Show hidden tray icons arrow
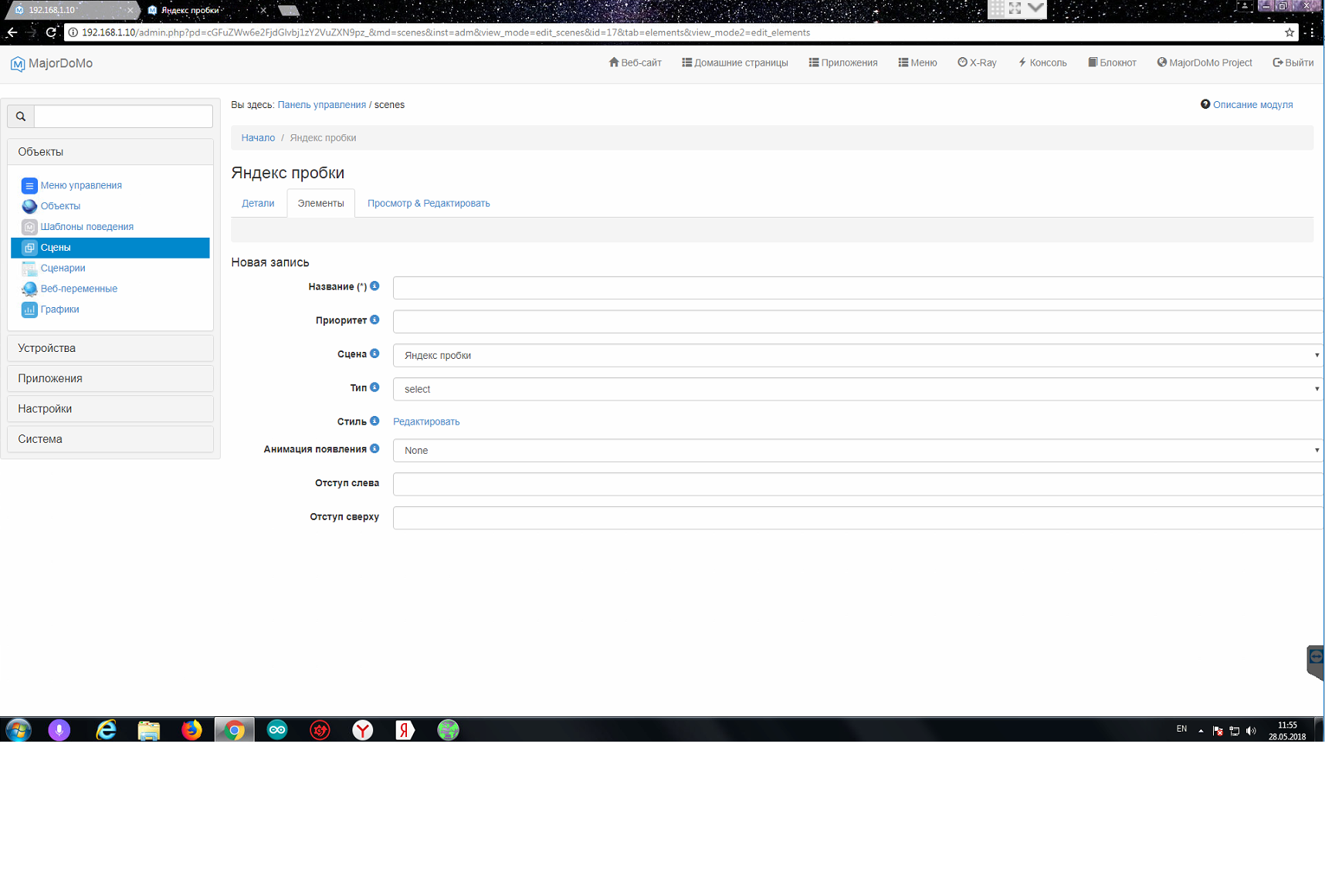1325x896 pixels. pyautogui.click(x=1201, y=731)
